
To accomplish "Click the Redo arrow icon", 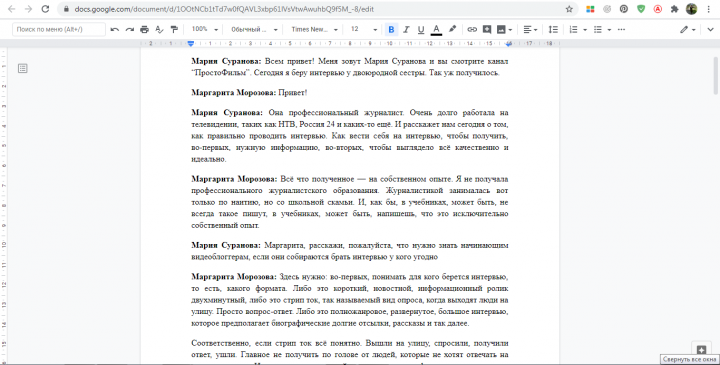I will (x=129, y=29).
